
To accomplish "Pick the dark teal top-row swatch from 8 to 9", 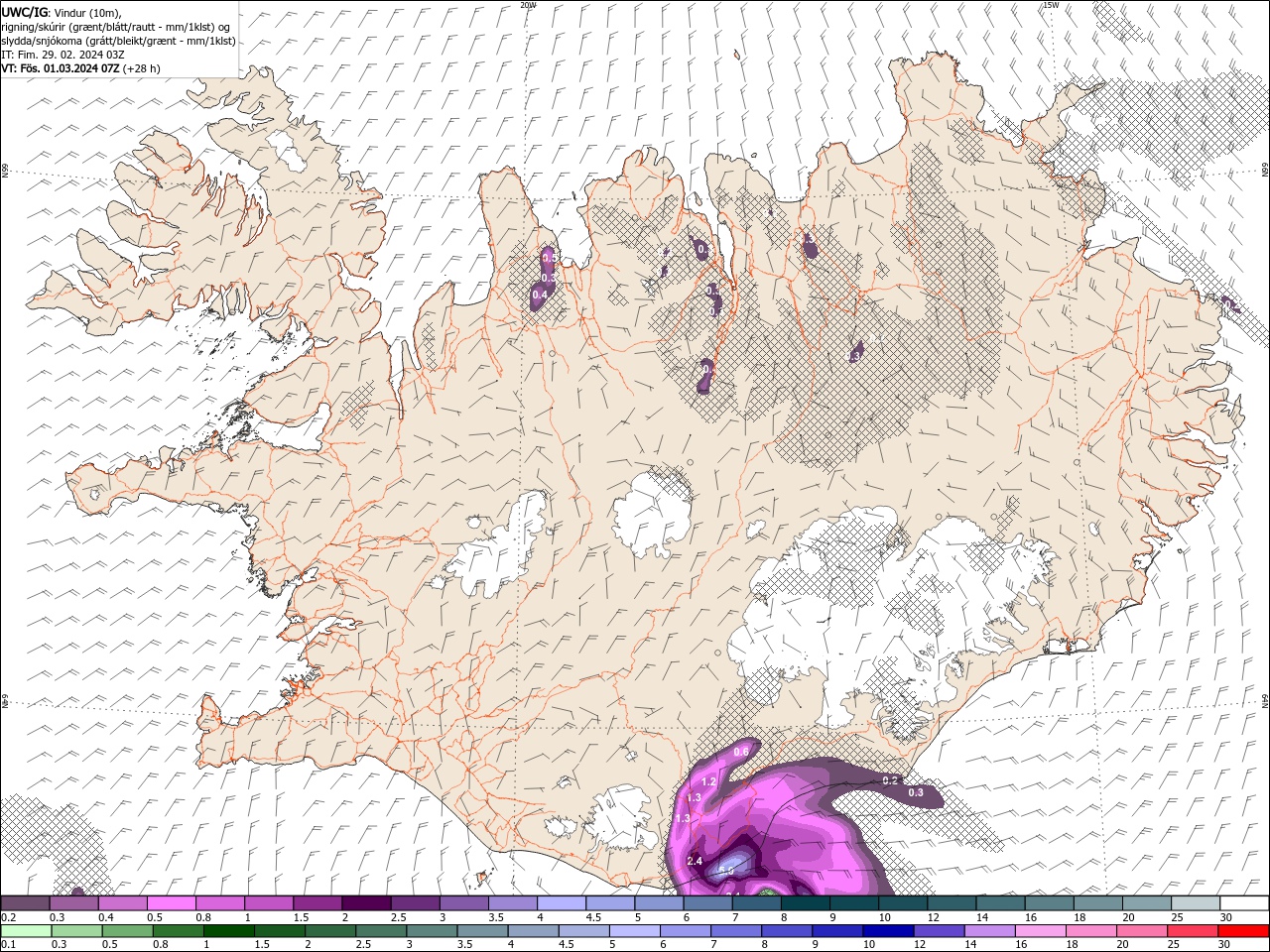I will click(805, 903).
